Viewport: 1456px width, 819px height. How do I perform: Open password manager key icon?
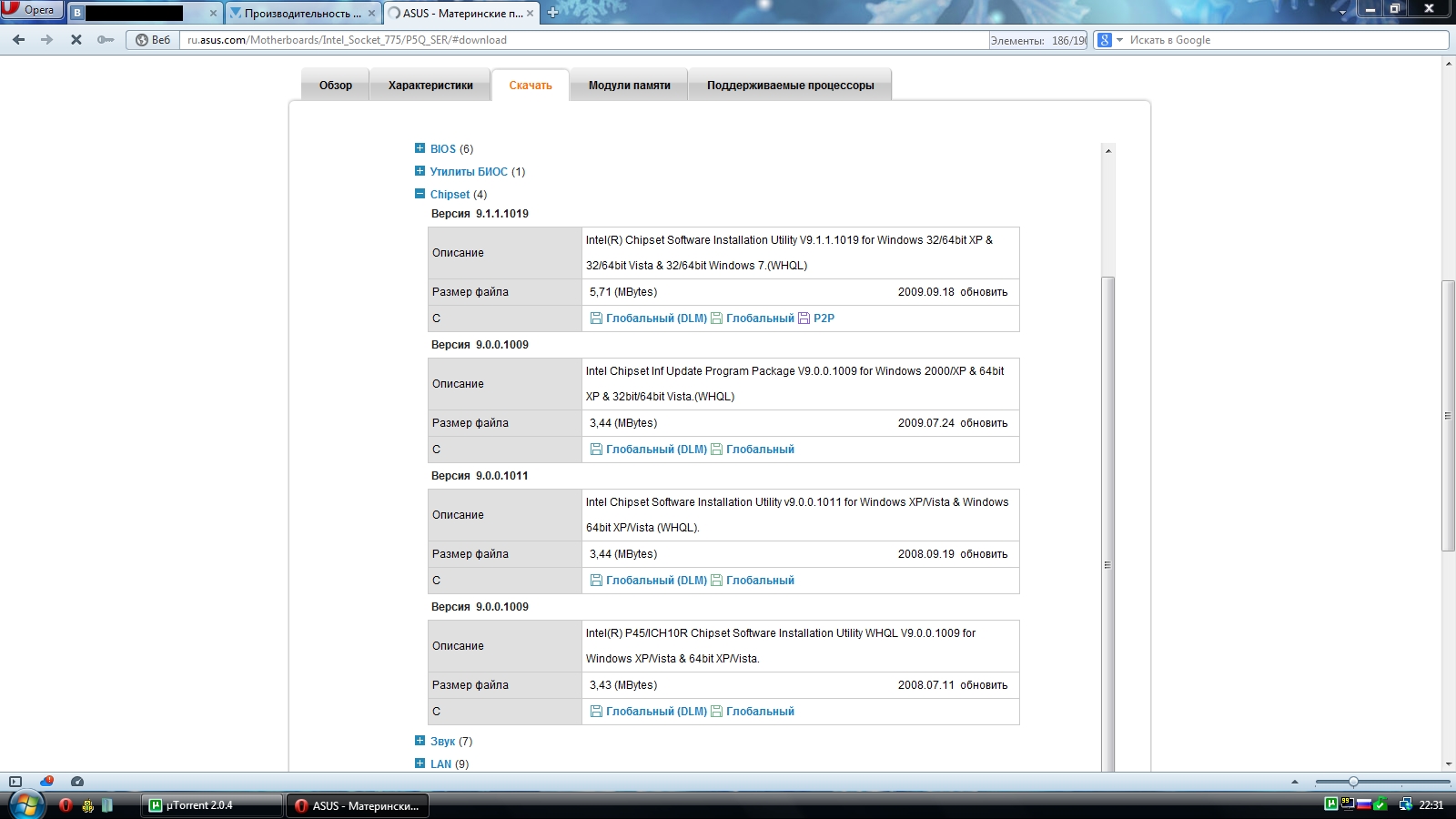pos(106,40)
